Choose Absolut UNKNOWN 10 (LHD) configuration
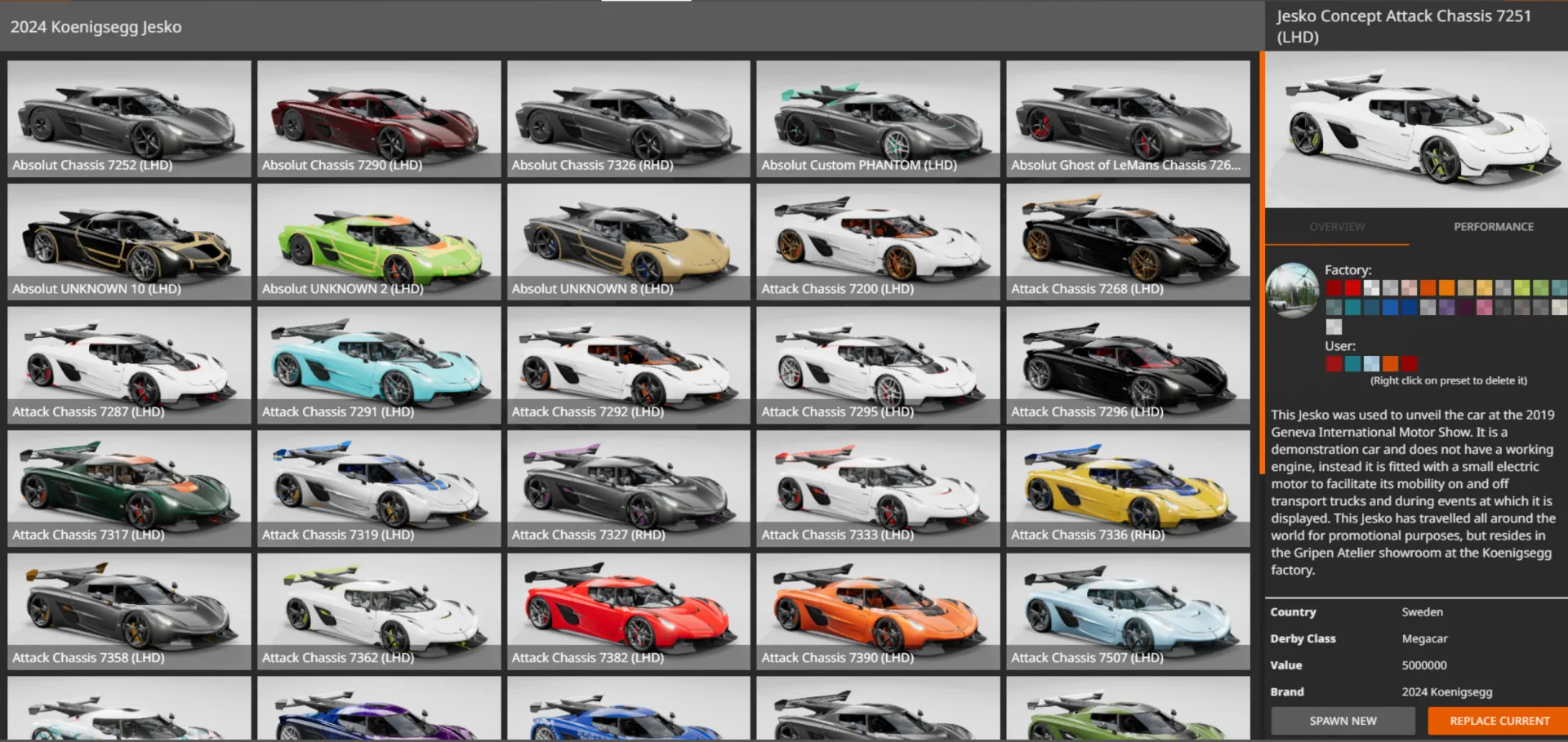This screenshot has height=742, width=1568. coord(129,242)
